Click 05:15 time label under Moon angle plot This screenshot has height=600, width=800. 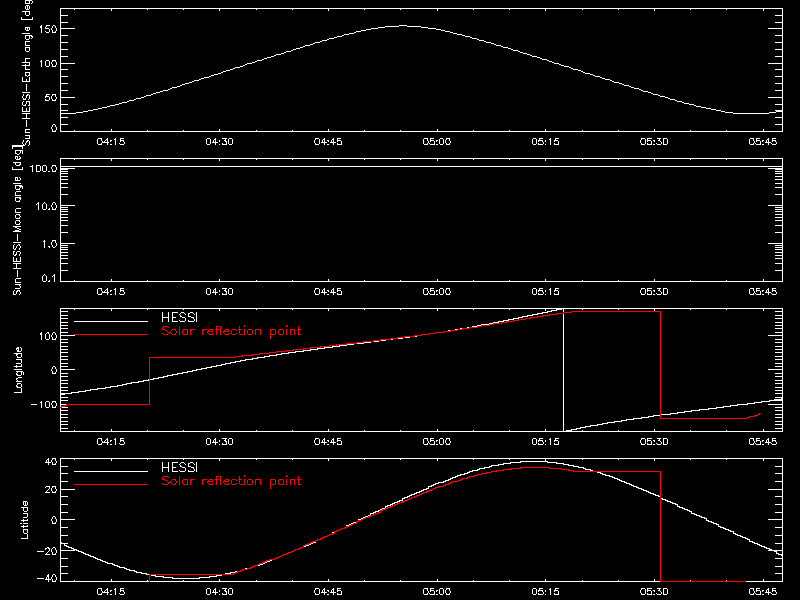click(545, 292)
